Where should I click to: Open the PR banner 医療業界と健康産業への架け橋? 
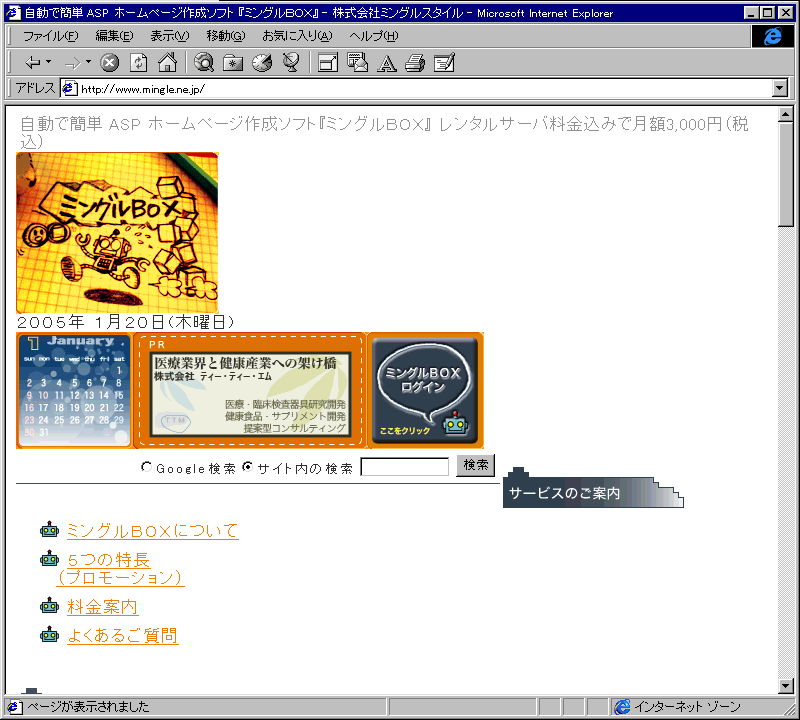[250, 390]
